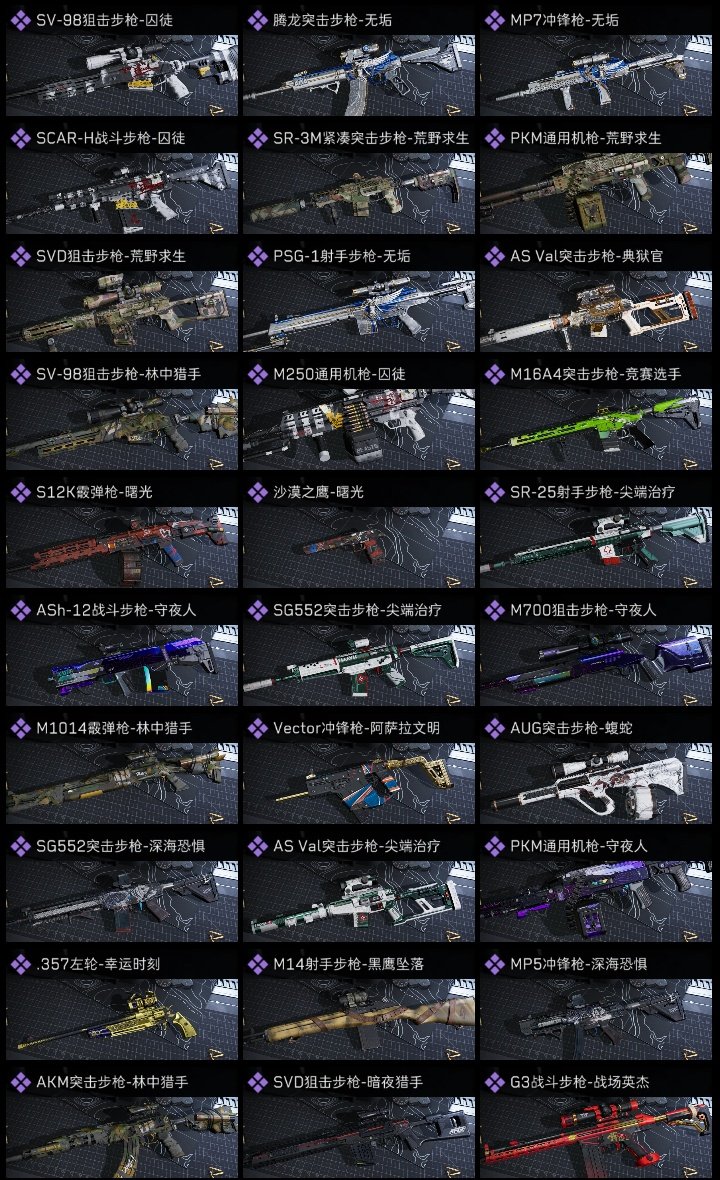Image resolution: width=720 pixels, height=1180 pixels.
Task: Open the S12K霰弹枪-曙光 weapon preview
Action: [122, 546]
